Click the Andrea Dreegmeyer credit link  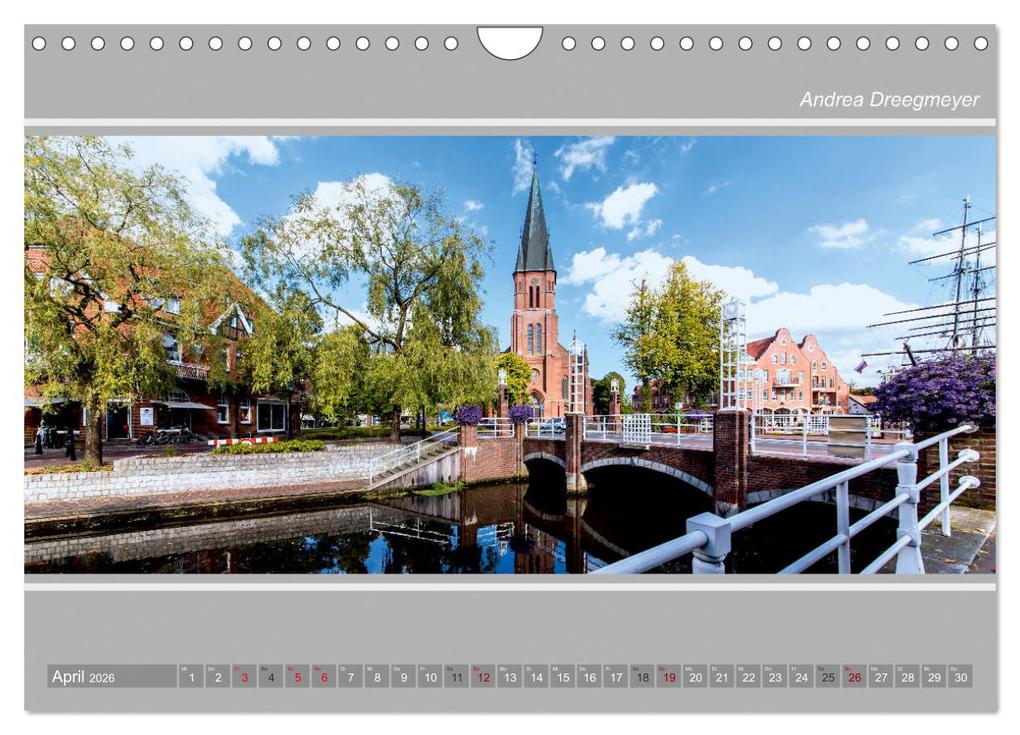888,100
